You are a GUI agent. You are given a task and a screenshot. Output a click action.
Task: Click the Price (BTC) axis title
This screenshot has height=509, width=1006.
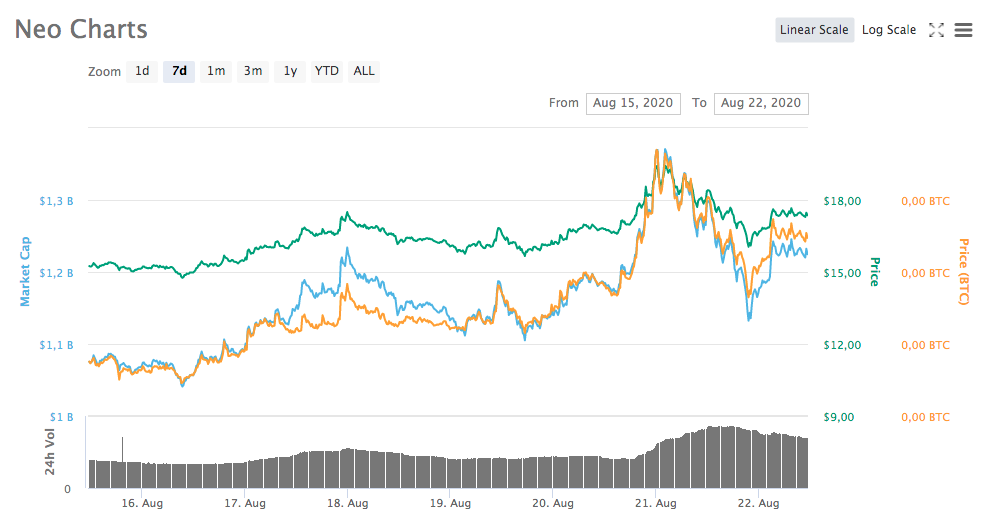coord(963,272)
